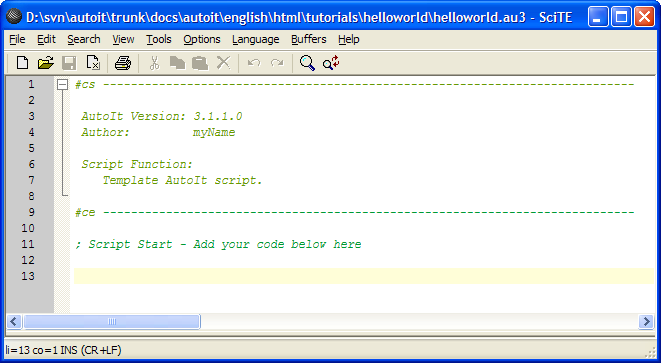Close the SciTE window

point(645,17)
